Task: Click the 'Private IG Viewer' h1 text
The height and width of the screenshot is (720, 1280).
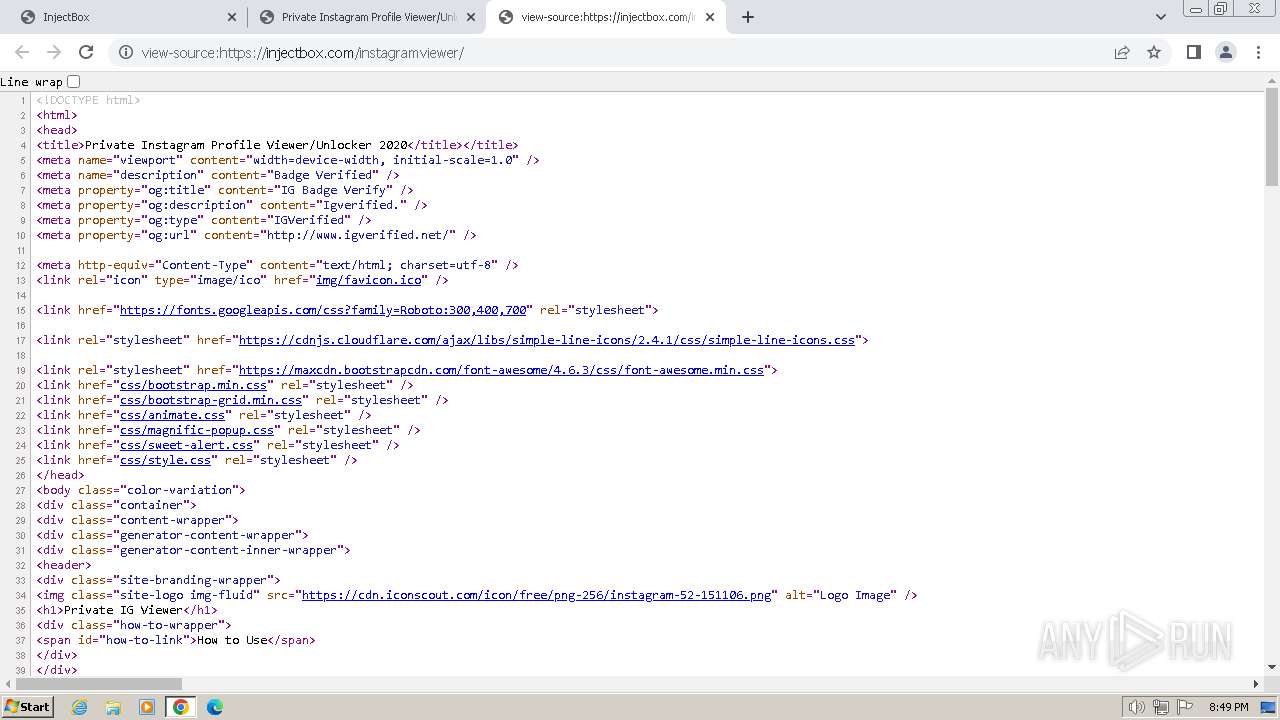Action: click(x=124, y=610)
